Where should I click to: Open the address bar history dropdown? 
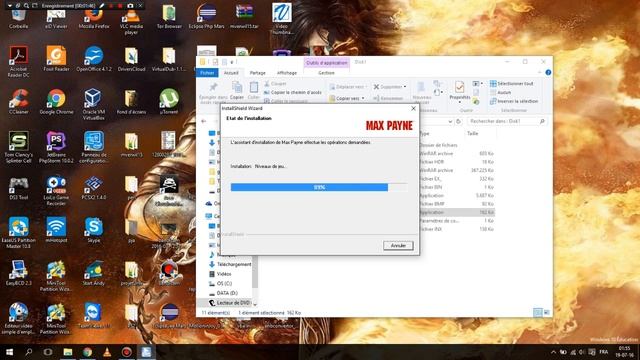coord(450,122)
